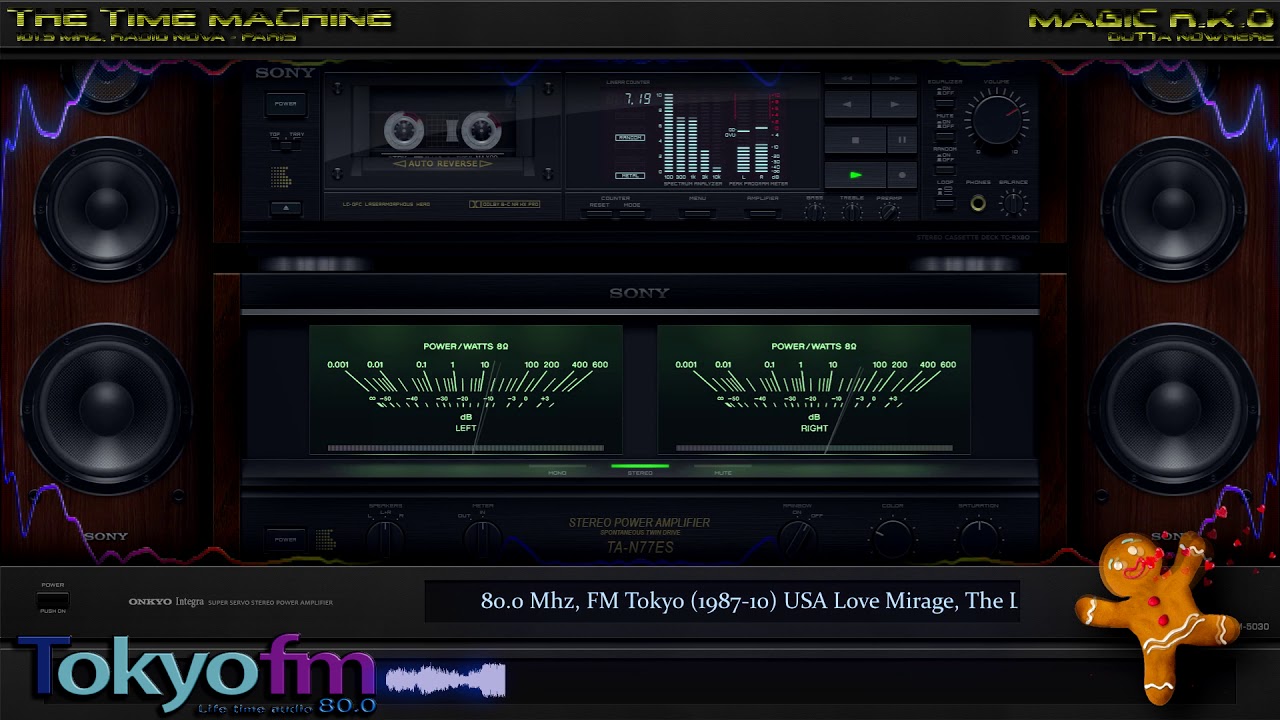Click the Volume knob

click(x=997, y=118)
